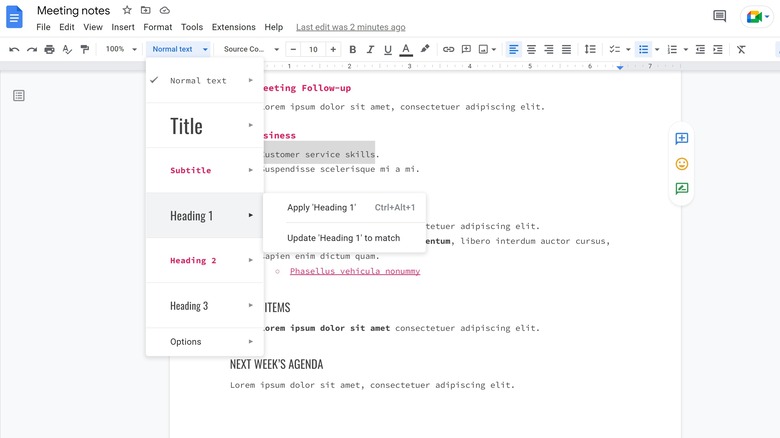Toggle Bold formatting
The width and height of the screenshot is (780, 438).
point(352,49)
